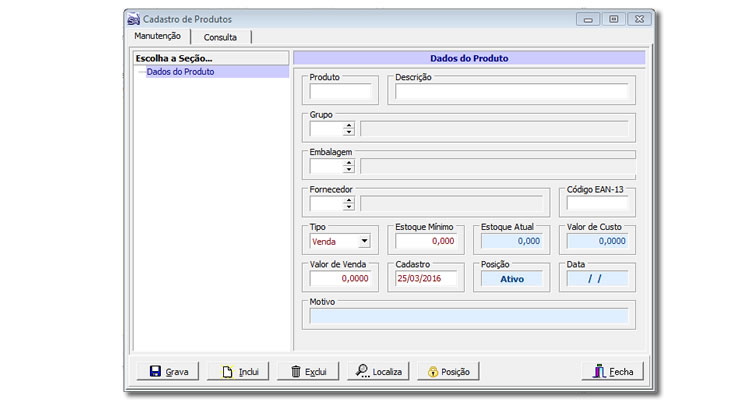Viewport: 750px width, 400px height.
Task: Click into the Descrição text field
Action: point(511,91)
